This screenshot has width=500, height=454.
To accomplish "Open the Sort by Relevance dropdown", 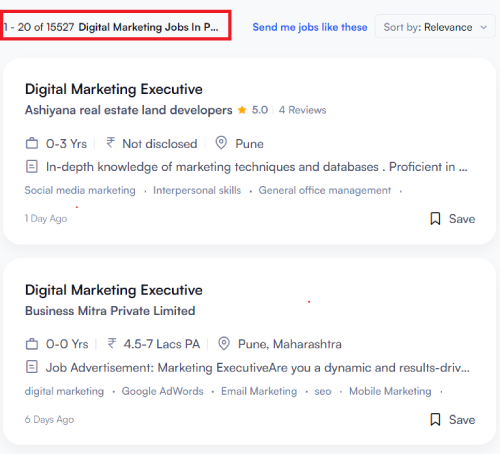I will pos(435,26).
